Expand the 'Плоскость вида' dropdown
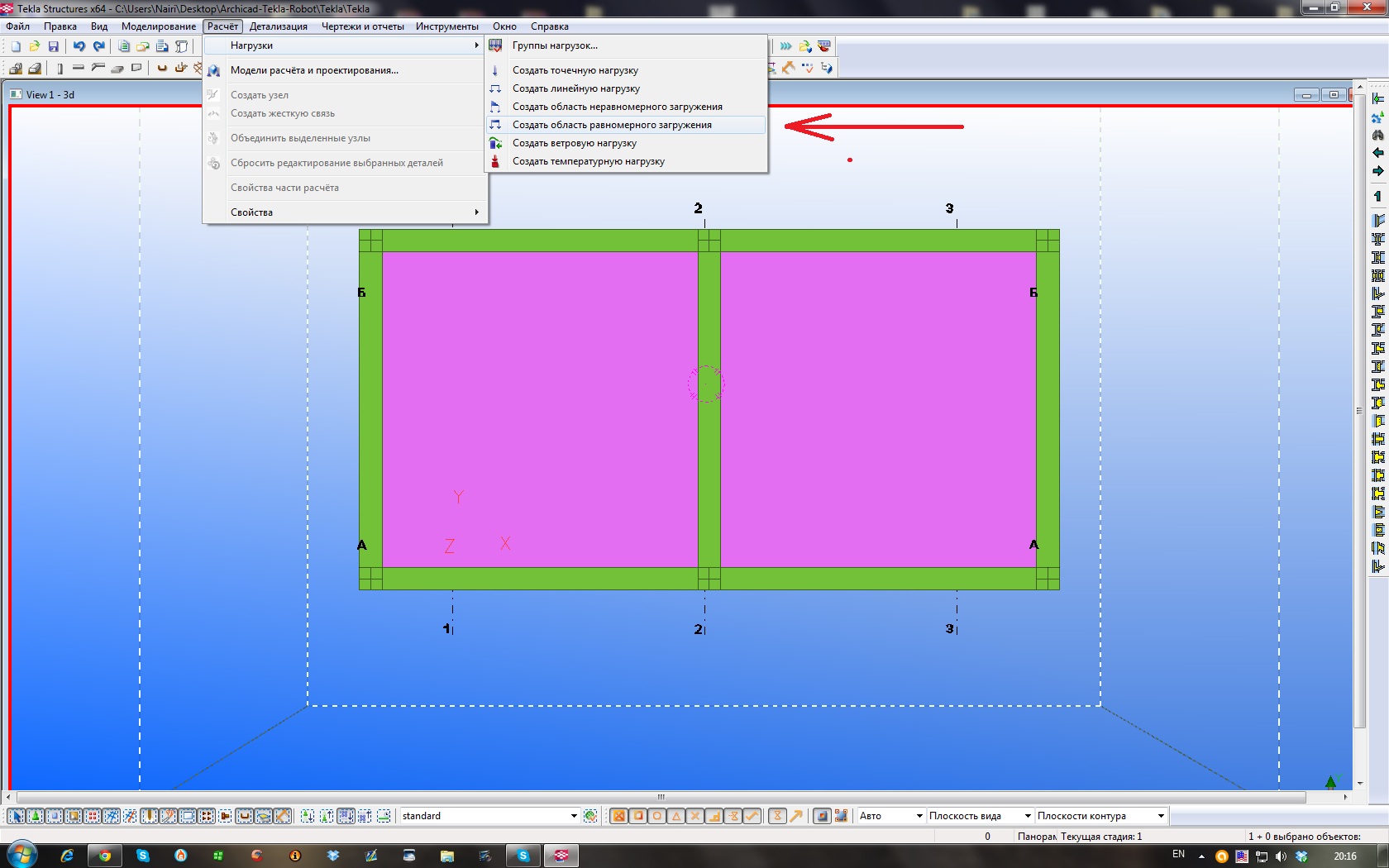Screen dimensions: 1389x868 (1028, 816)
